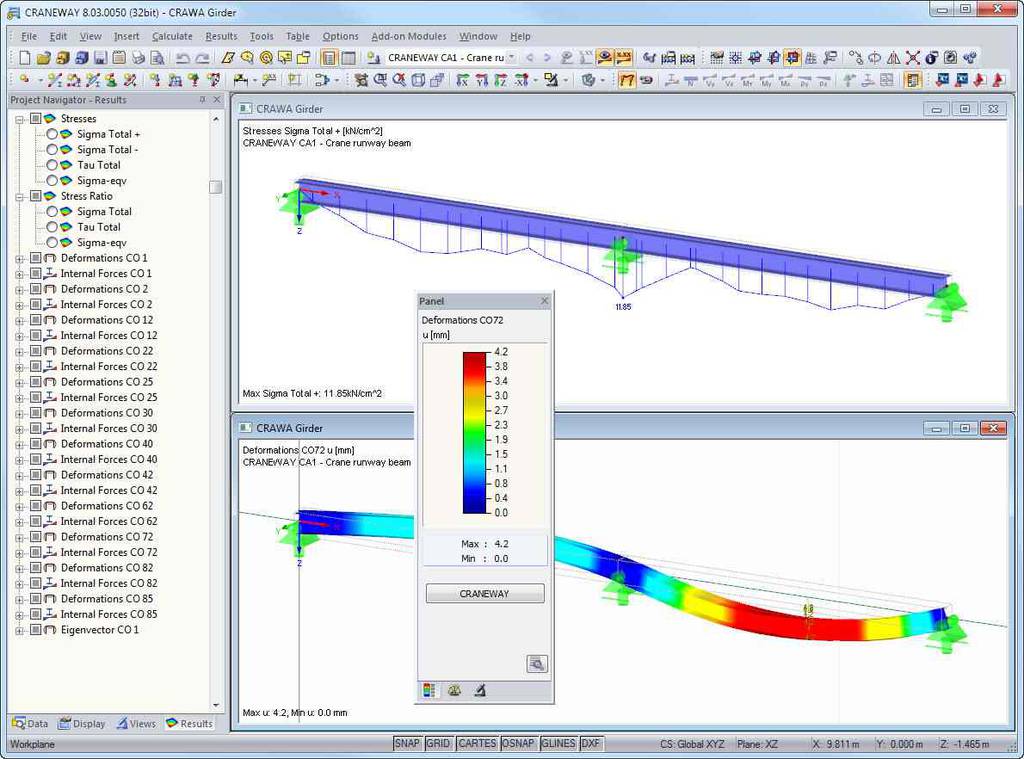The height and width of the screenshot is (759, 1024).
Task: Click the Print toolbar icon
Action: 138,57
